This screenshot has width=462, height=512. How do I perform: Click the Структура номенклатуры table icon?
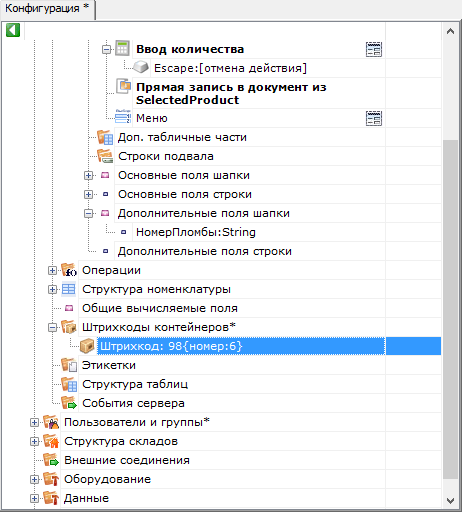point(69,289)
